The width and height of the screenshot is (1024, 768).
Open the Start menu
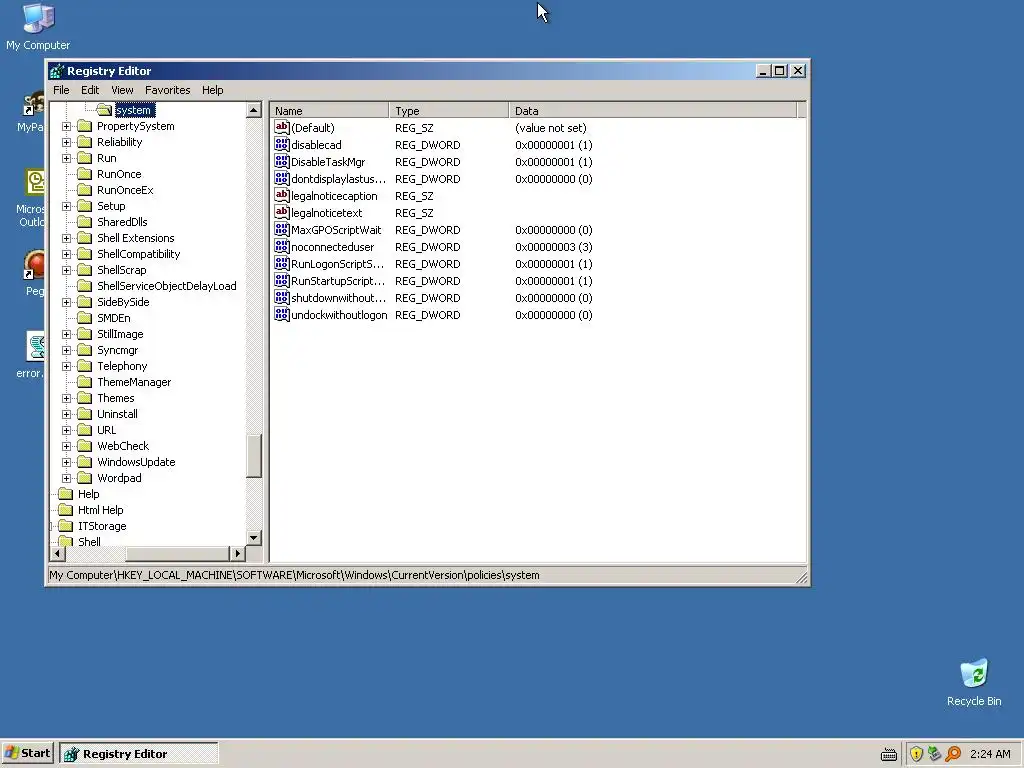pyautogui.click(x=27, y=753)
